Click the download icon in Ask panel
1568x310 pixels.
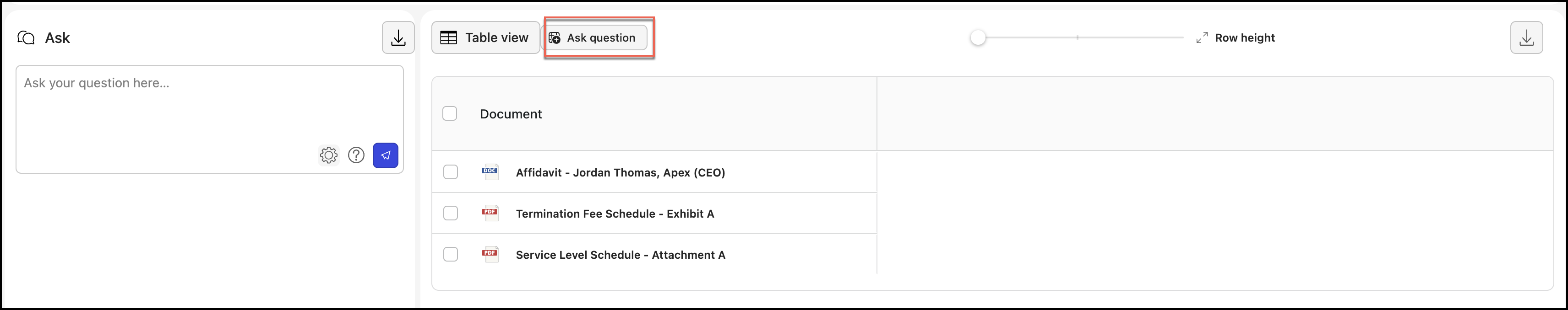pyautogui.click(x=398, y=37)
